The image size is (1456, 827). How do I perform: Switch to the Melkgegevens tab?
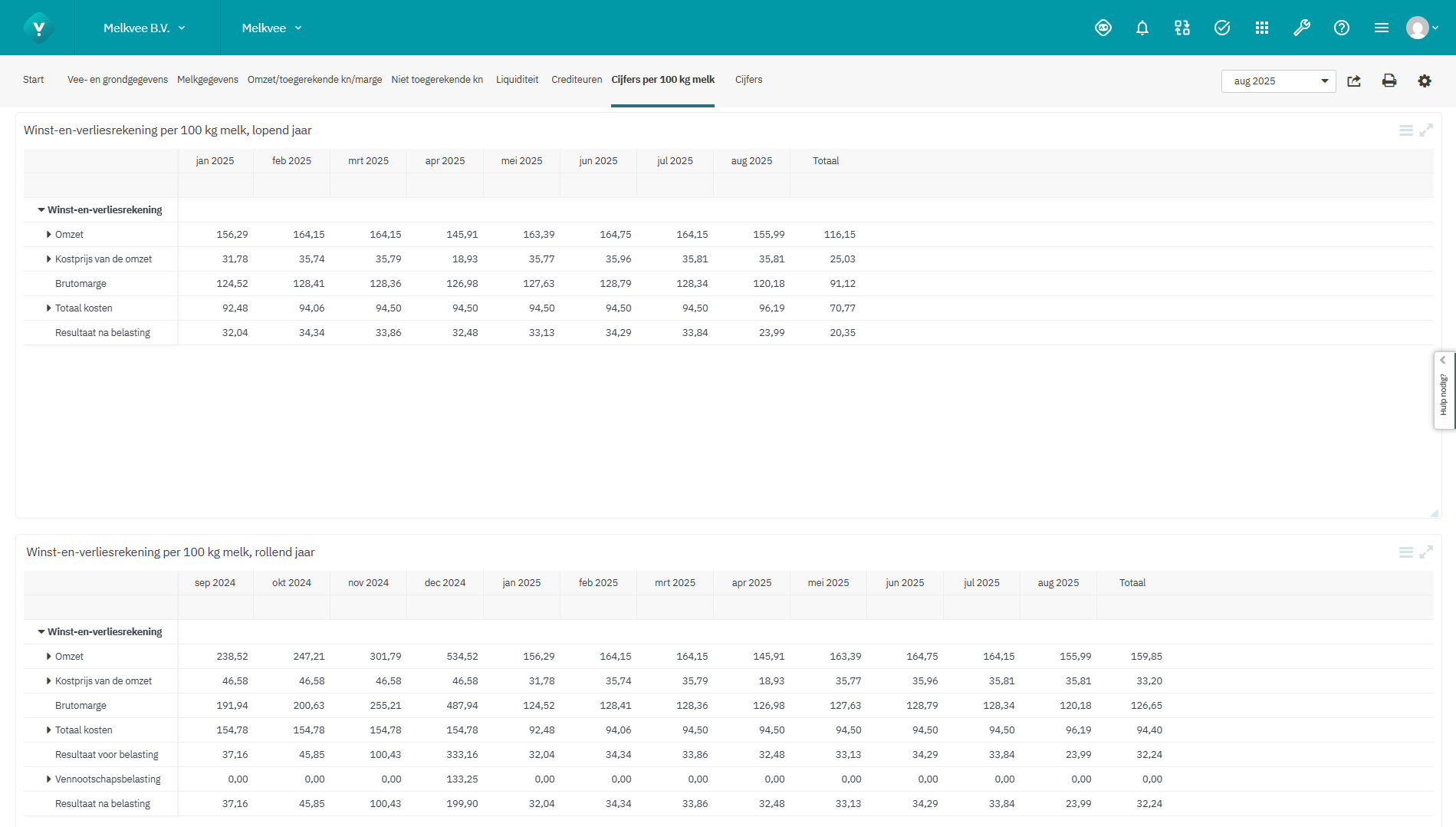pos(207,80)
